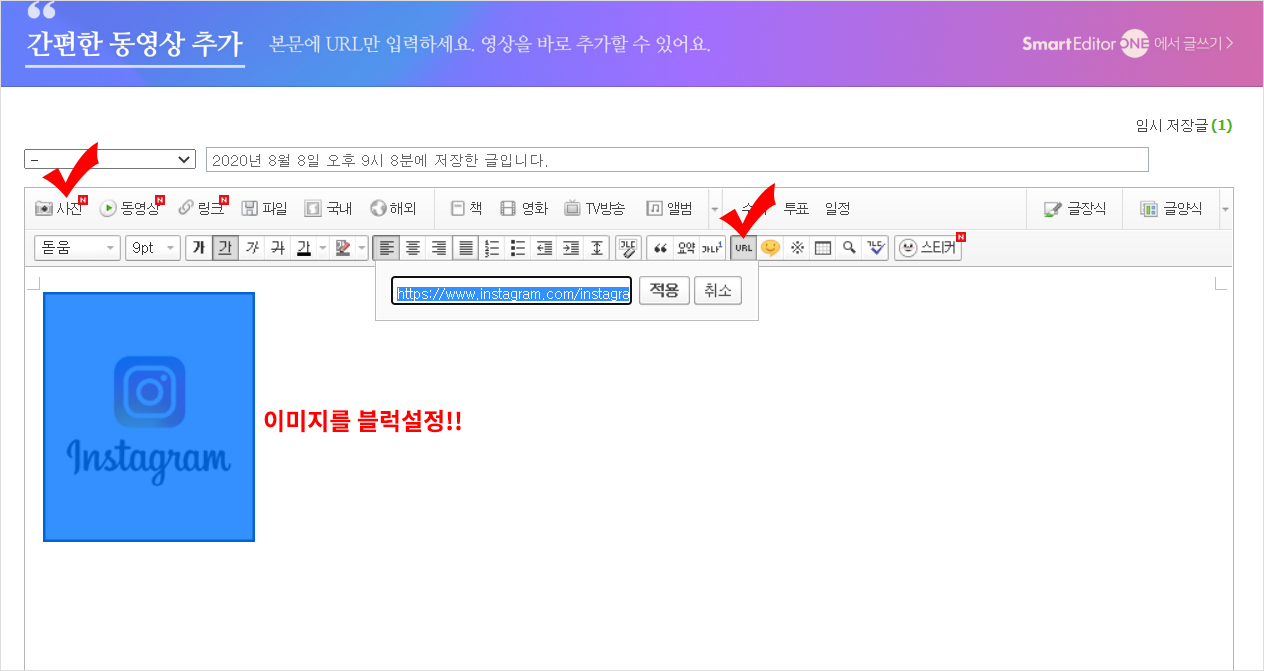Viewport: 1264px width, 671px height.
Task: Click 취소 to cancel the URL
Action: tap(718, 291)
